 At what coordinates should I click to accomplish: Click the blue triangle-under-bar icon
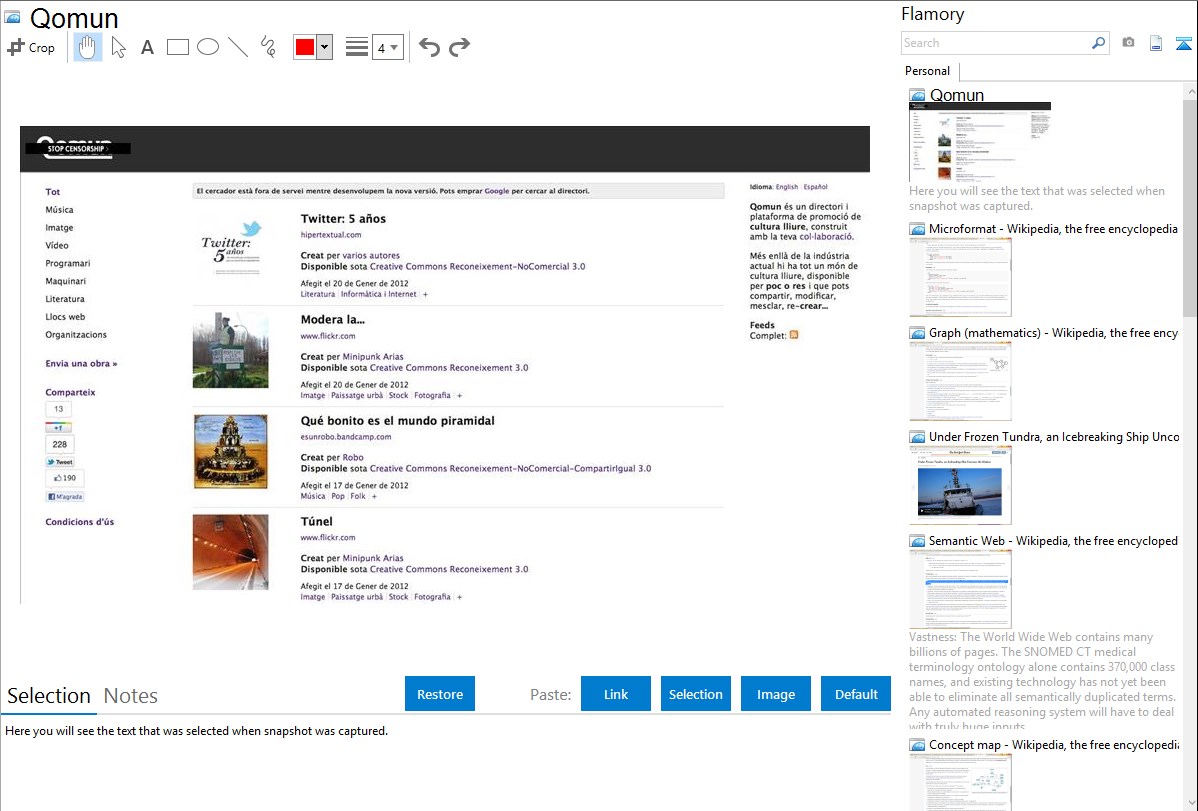point(1183,43)
